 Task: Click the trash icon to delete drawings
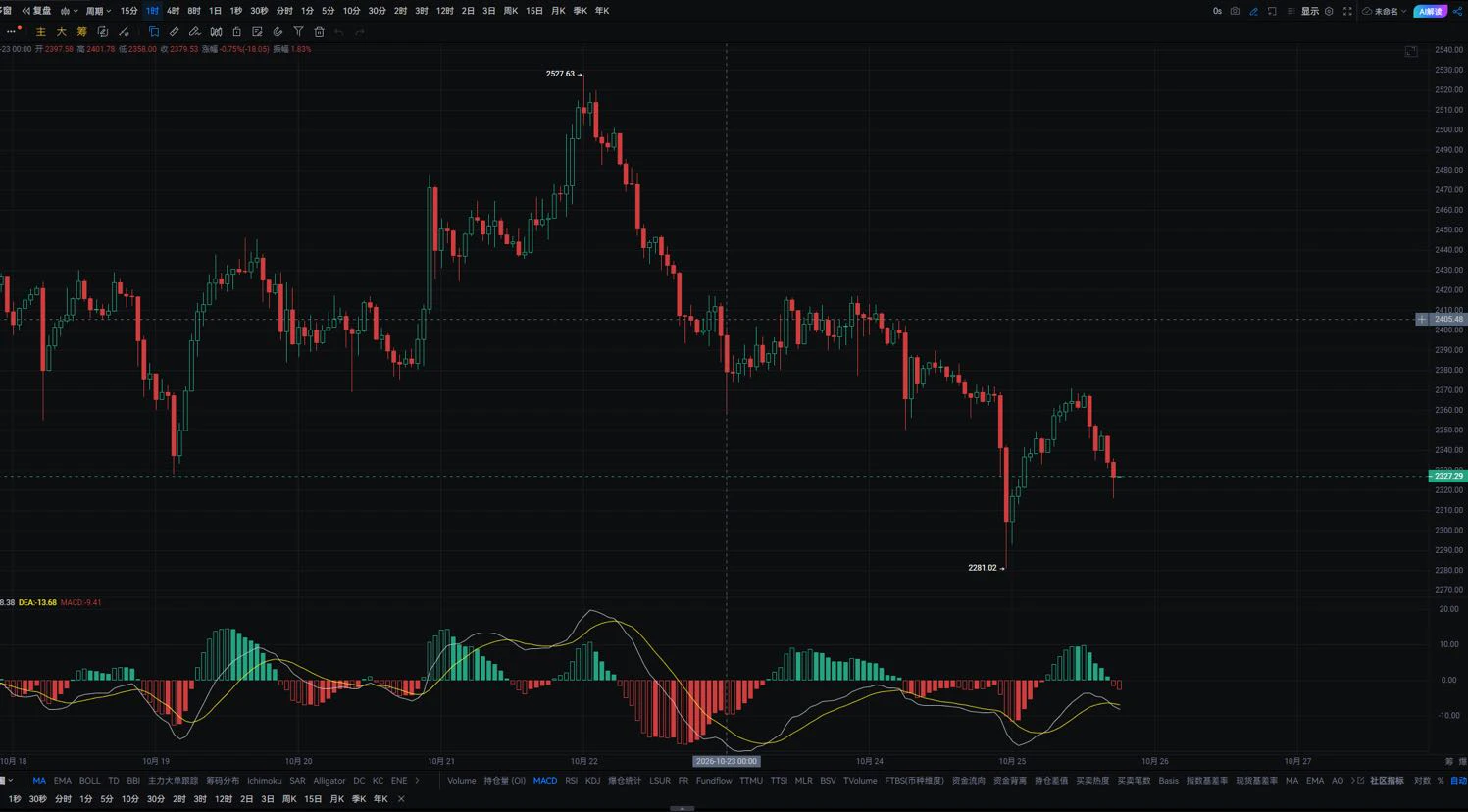click(x=319, y=32)
